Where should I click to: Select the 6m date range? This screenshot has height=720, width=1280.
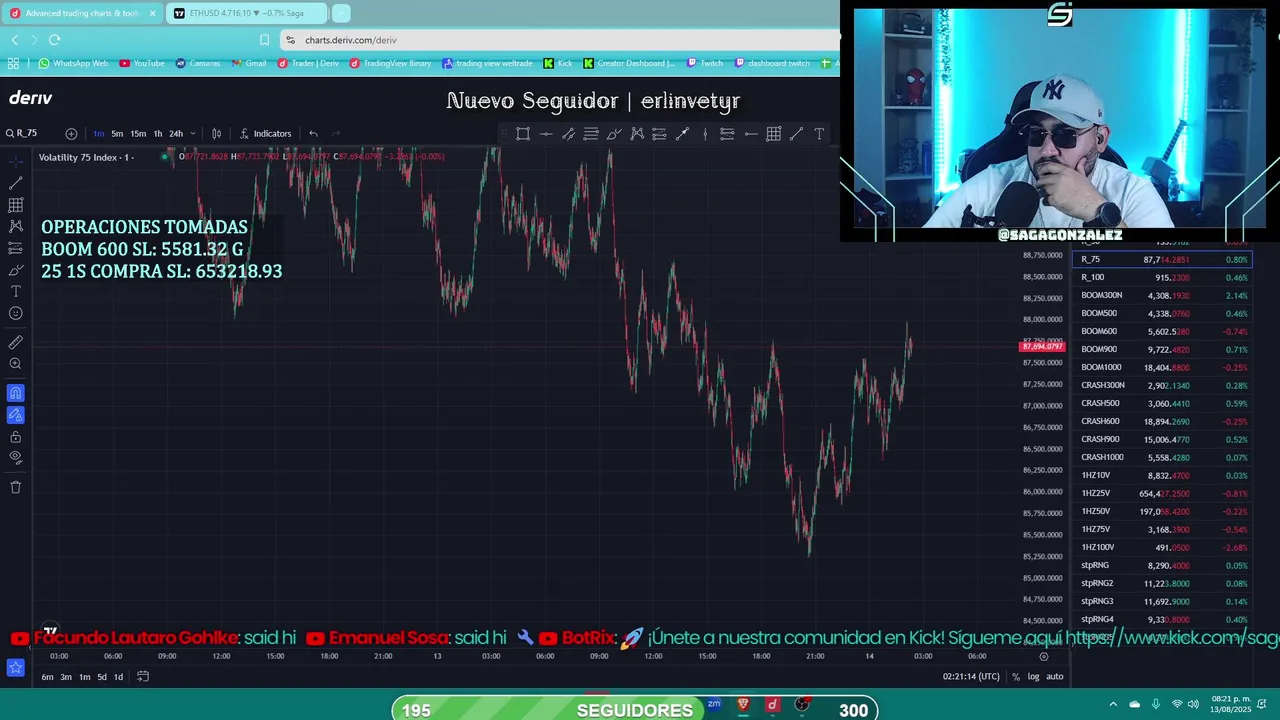47,677
